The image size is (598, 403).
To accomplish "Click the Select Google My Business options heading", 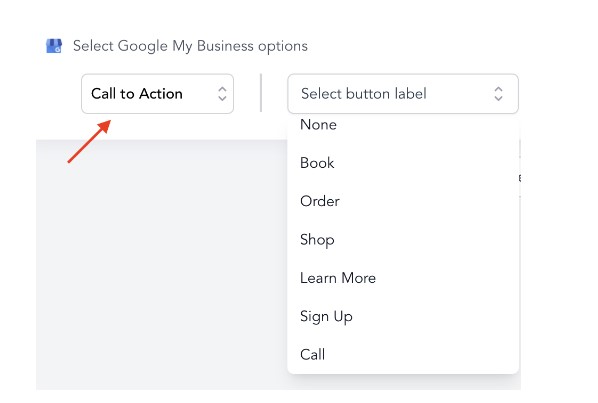I will (x=190, y=46).
